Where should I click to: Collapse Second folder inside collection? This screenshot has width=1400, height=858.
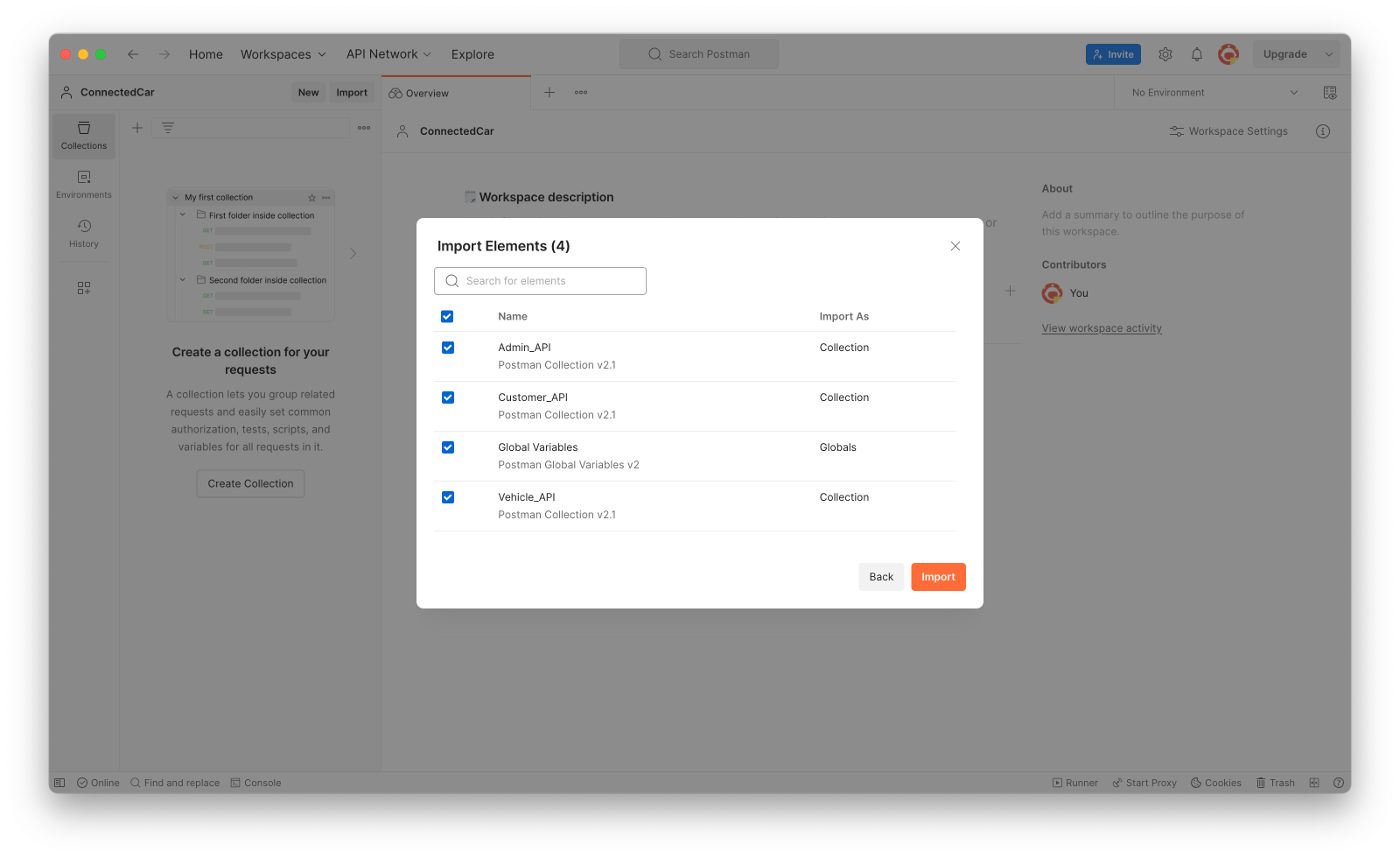[183, 280]
